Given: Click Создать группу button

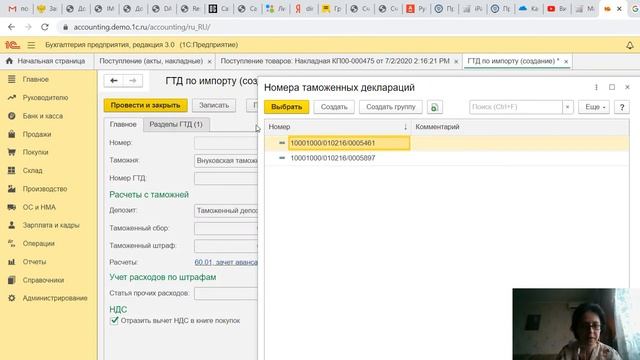Looking at the screenshot, I should (x=391, y=107).
